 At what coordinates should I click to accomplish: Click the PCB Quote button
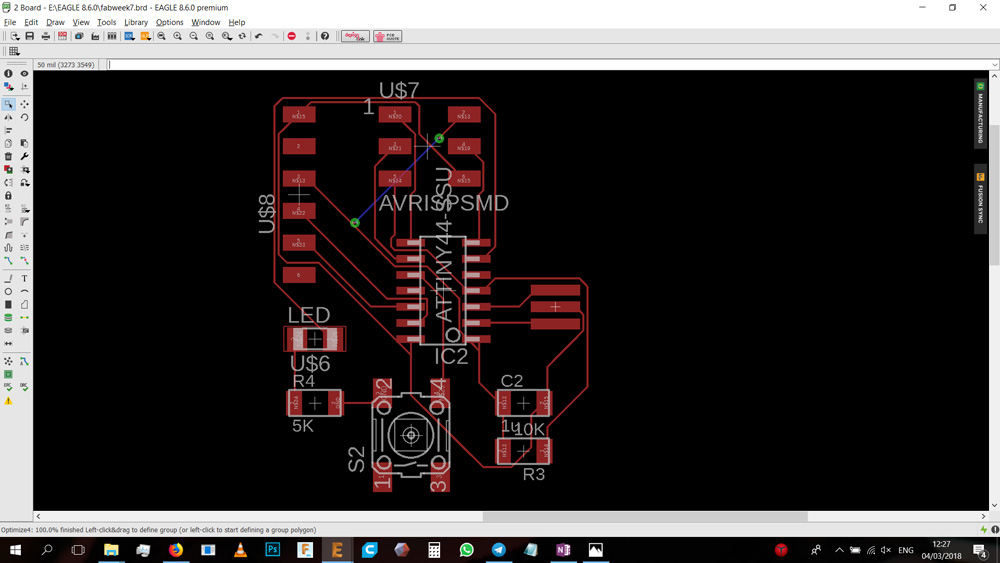[387, 36]
